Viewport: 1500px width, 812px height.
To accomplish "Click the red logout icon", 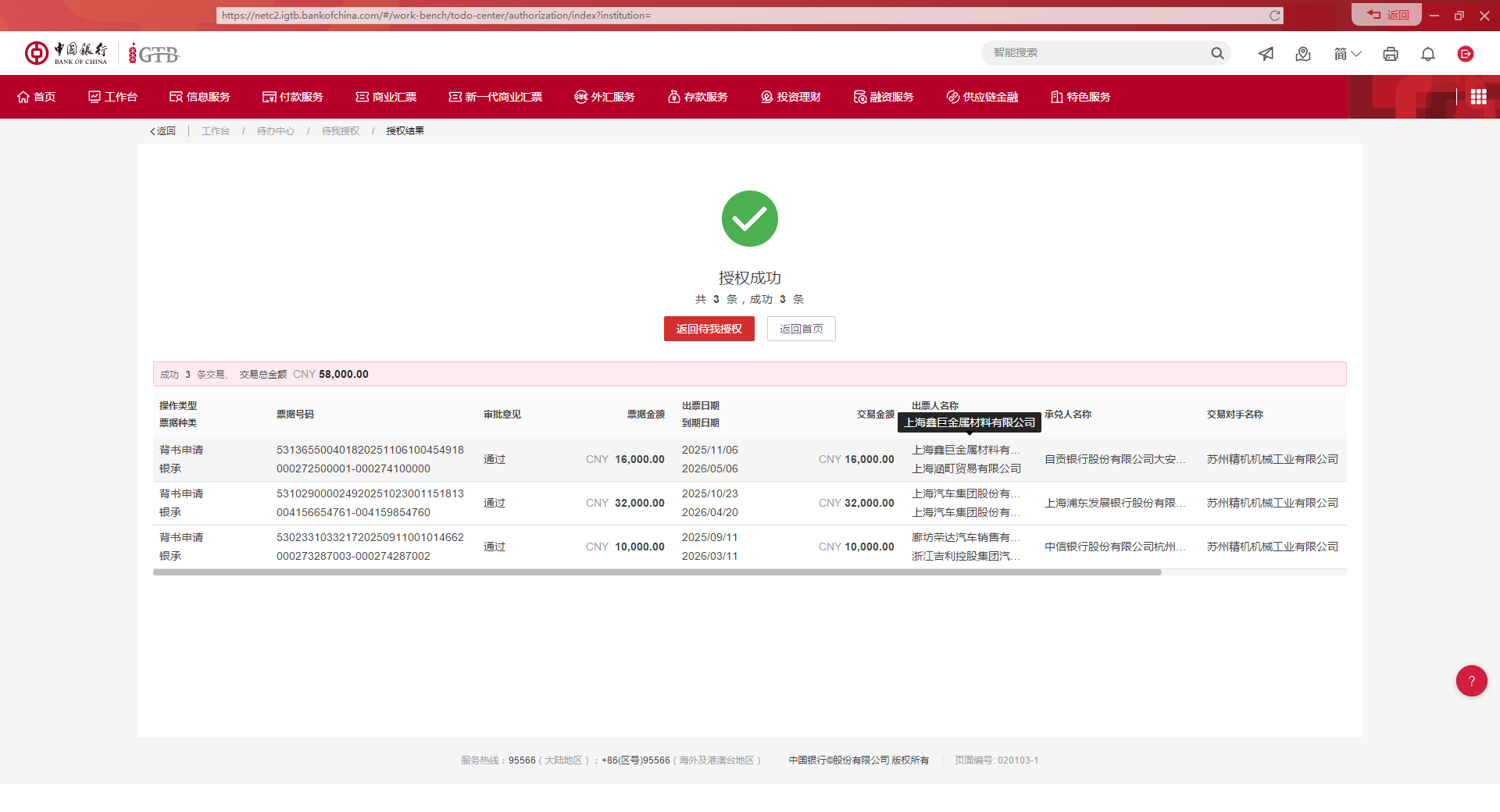I will point(1466,53).
